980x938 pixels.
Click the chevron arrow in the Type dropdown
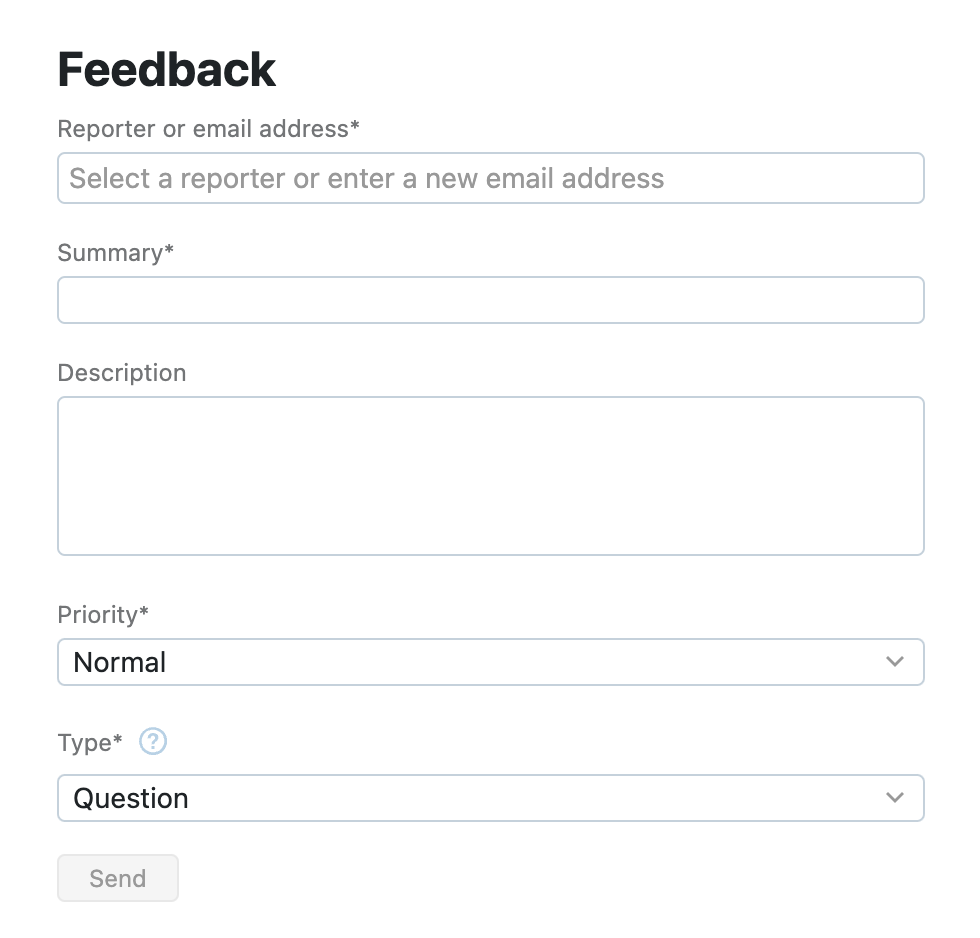click(x=895, y=798)
